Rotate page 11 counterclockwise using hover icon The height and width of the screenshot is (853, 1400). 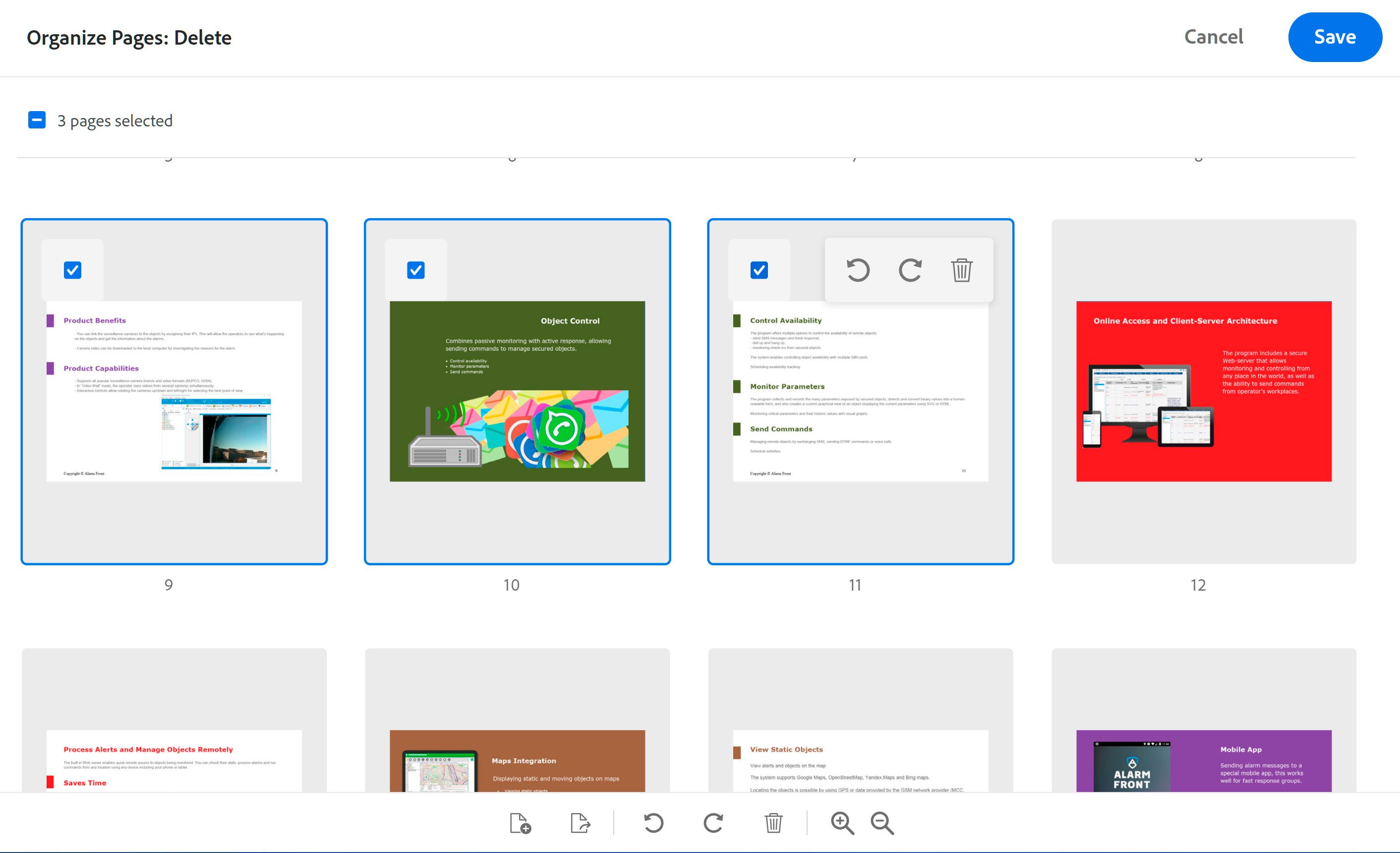858,270
